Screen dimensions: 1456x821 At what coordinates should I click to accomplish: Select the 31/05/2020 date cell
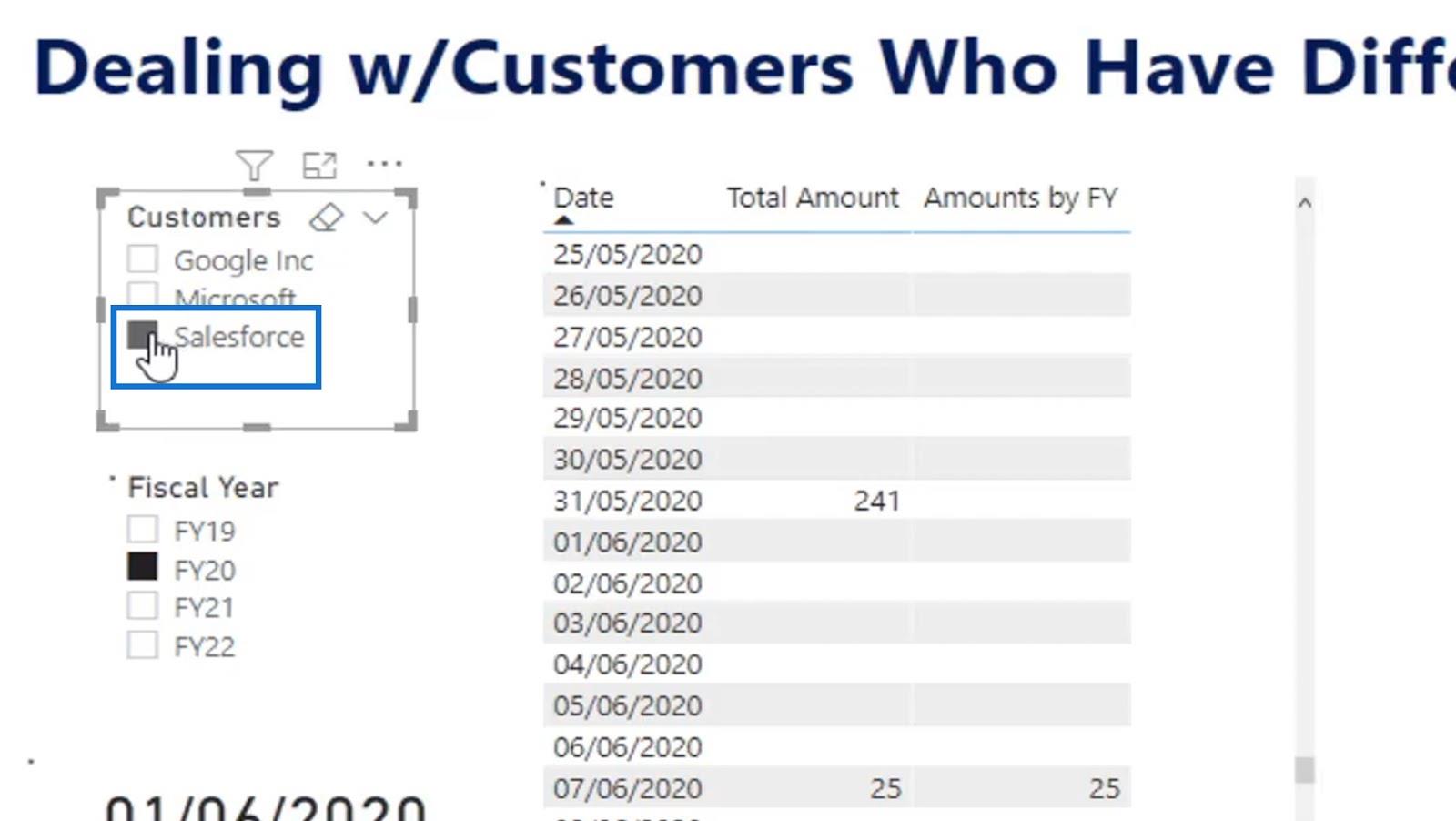pos(627,501)
